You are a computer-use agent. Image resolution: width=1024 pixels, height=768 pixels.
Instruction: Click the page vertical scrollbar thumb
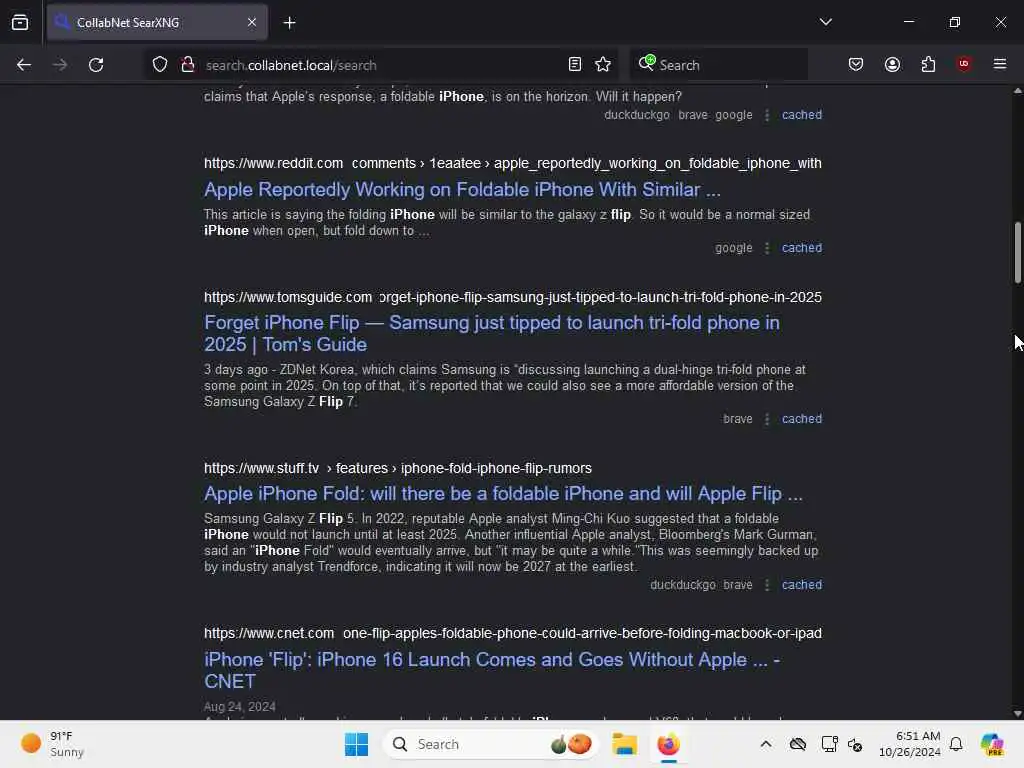[1017, 253]
